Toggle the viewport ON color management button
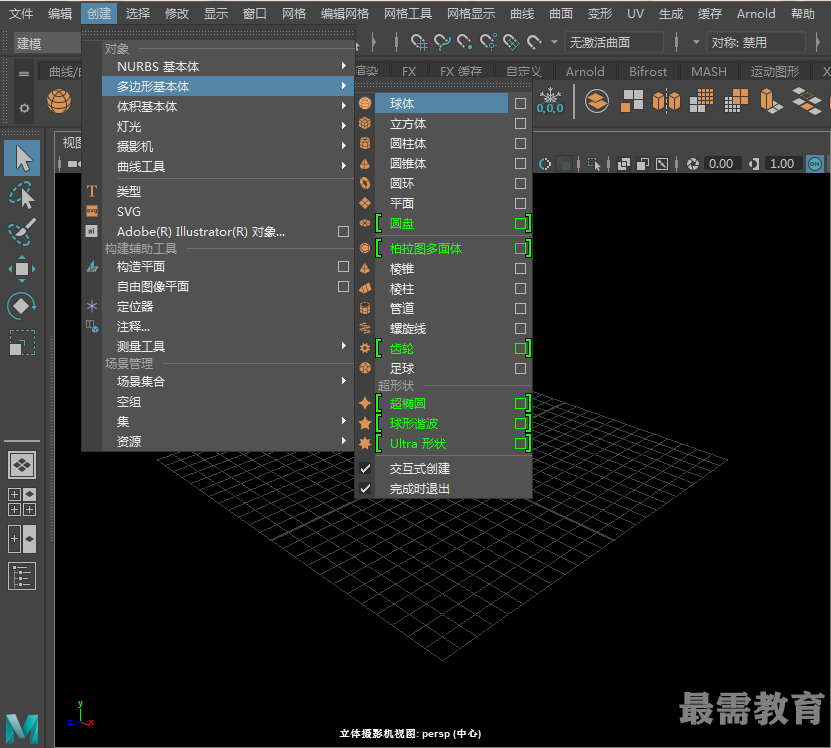Image resolution: width=831 pixels, height=748 pixels. coord(815,164)
